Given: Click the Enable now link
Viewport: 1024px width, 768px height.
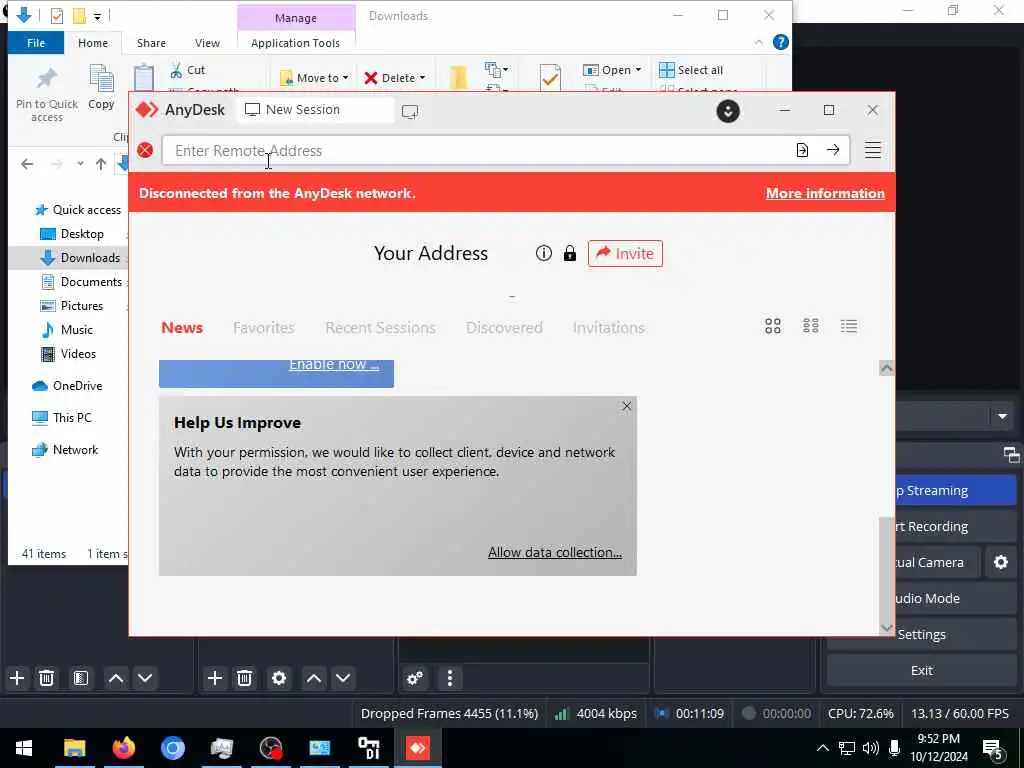Looking at the screenshot, I should (x=334, y=364).
